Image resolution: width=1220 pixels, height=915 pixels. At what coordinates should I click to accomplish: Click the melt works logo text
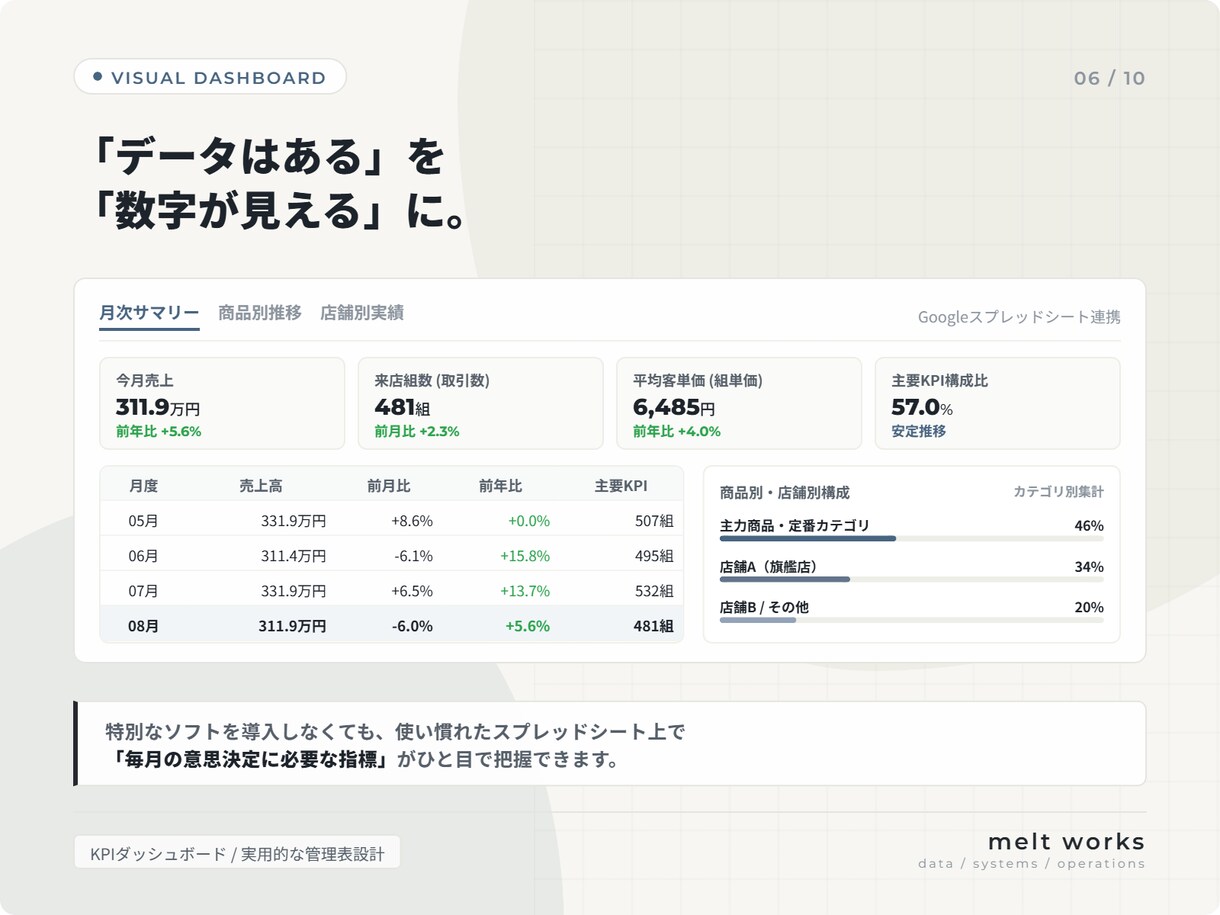[x=1066, y=841]
